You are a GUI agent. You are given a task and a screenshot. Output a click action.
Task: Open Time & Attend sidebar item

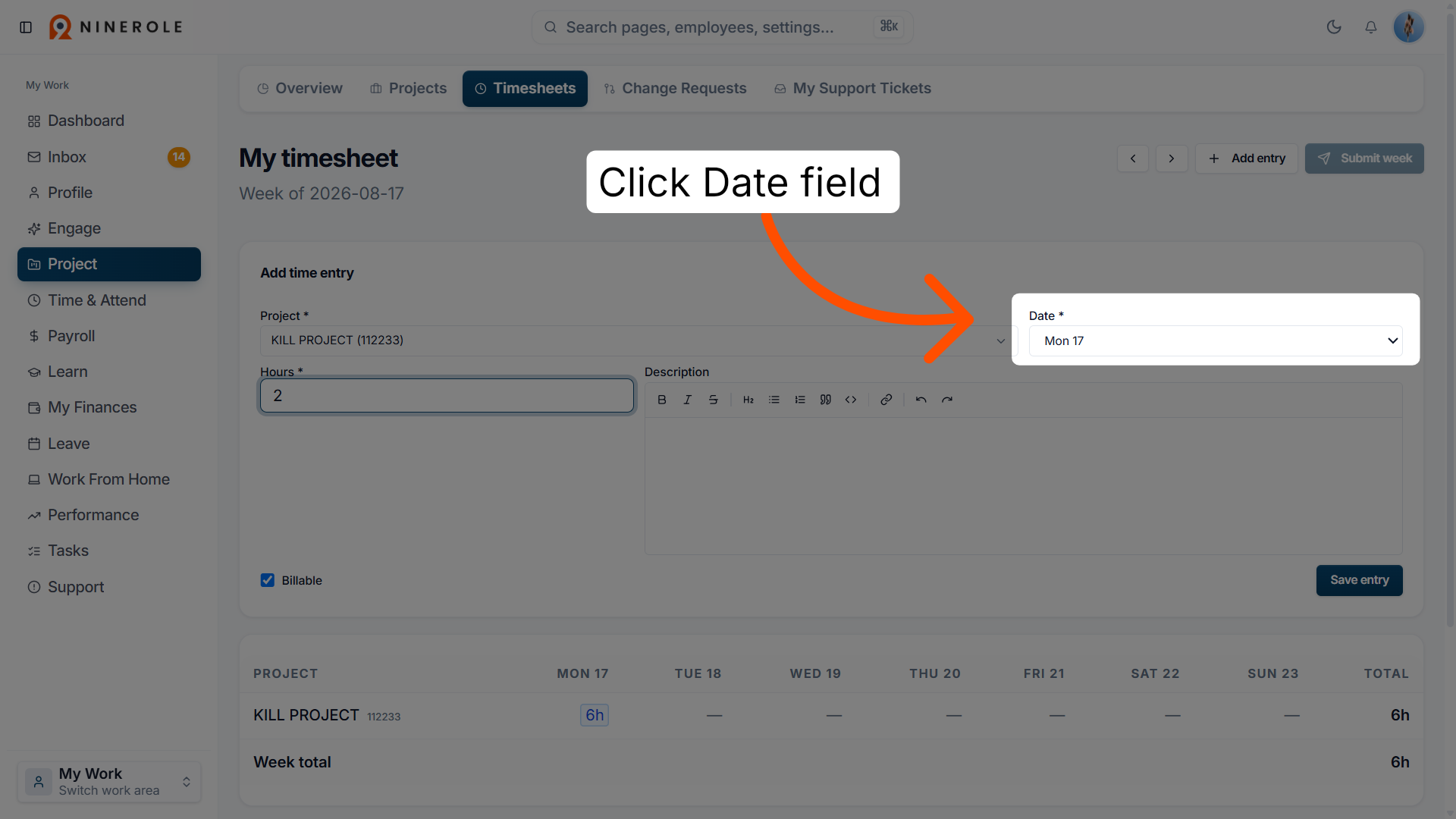[x=109, y=300]
